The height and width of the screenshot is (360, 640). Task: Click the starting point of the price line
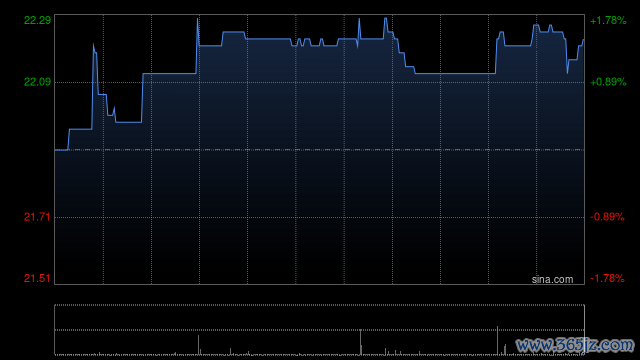(x=56, y=150)
